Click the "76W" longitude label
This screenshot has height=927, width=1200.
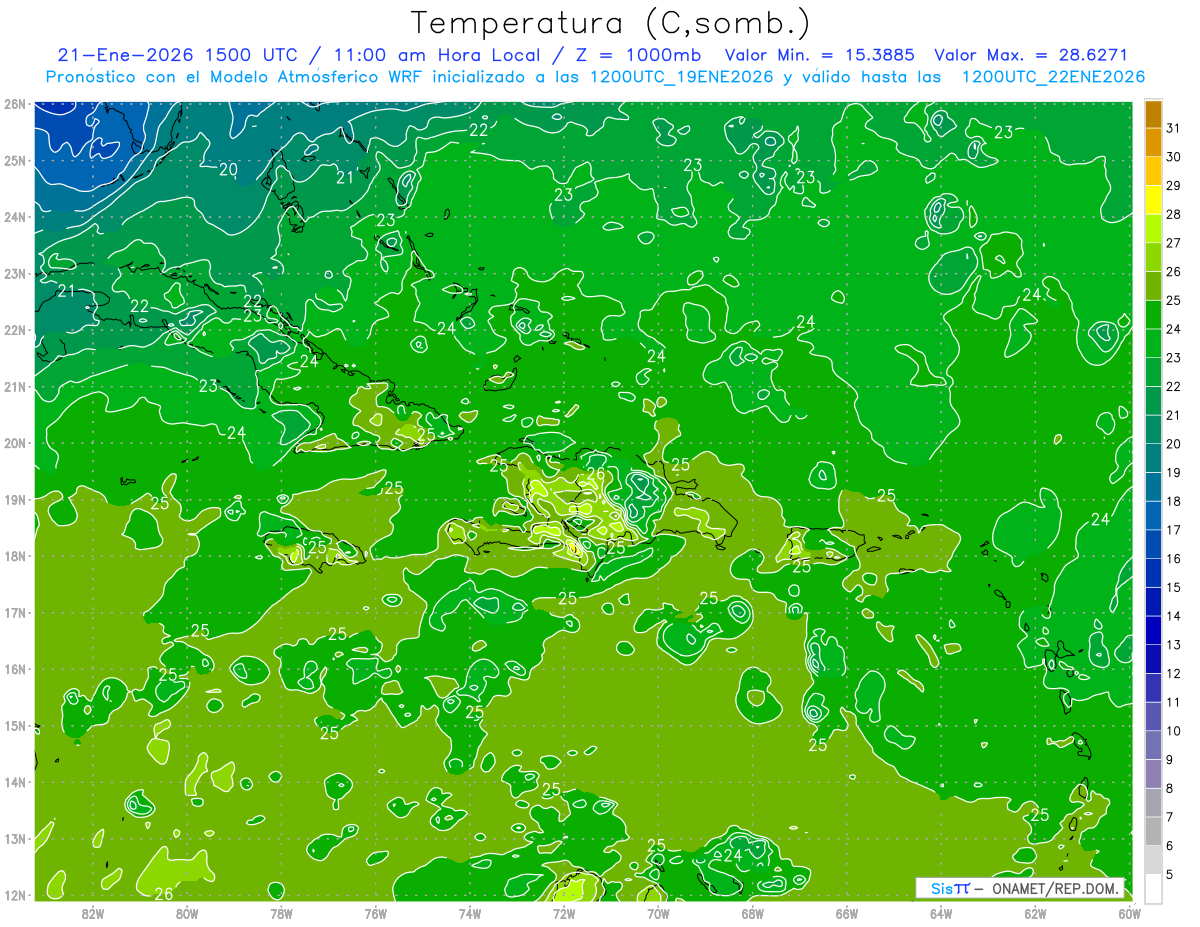pyautogui.click(x=375, y=912)
